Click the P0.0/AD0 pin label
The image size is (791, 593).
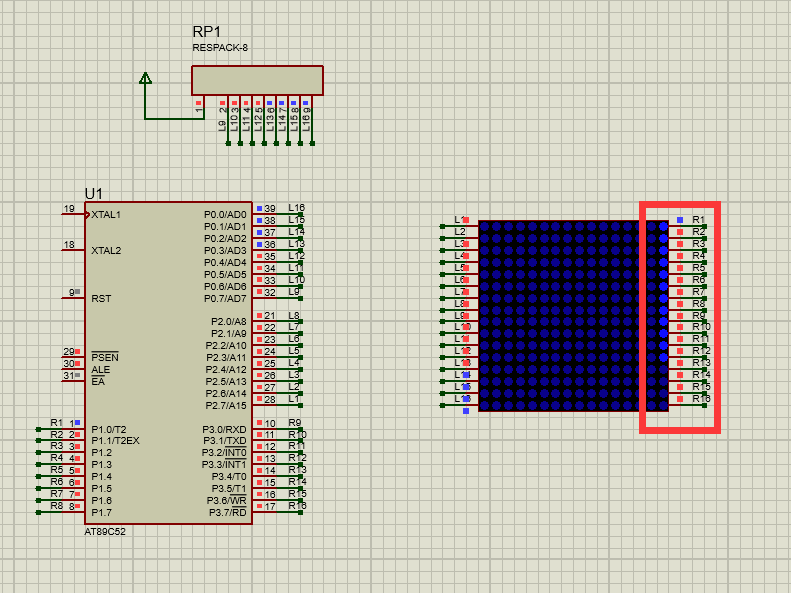(x=225, y=215)
